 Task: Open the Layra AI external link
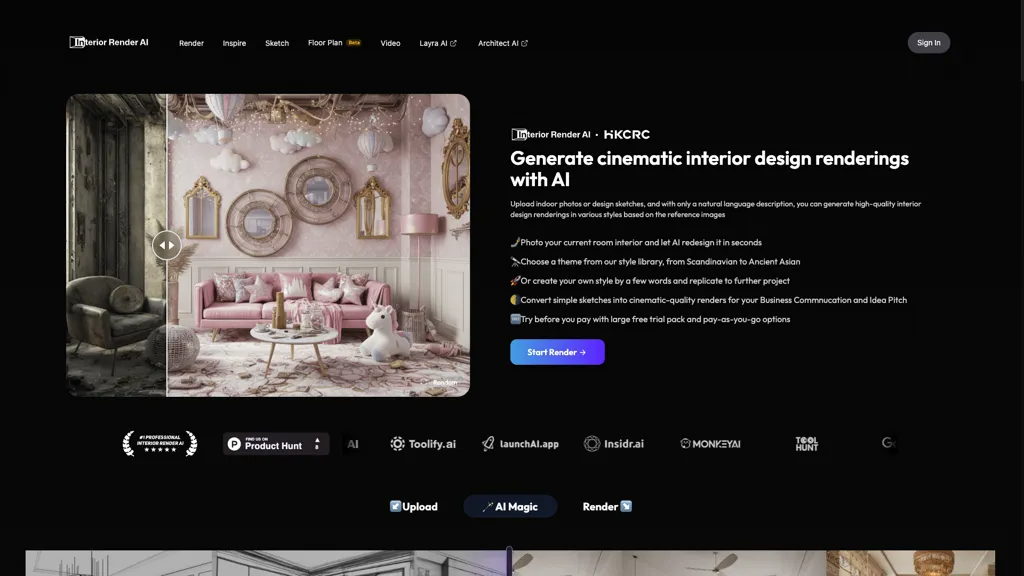coord(438,43)
